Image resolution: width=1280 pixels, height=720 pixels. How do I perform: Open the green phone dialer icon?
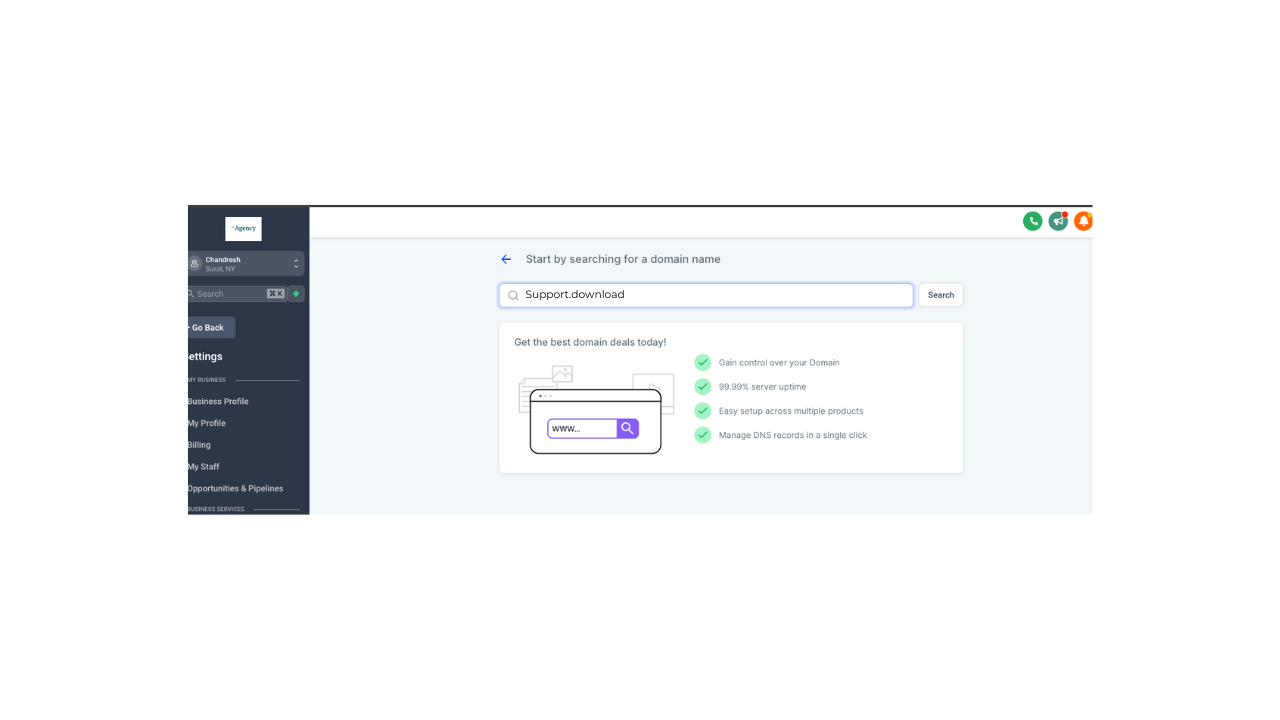click(x=1033, y=221)
